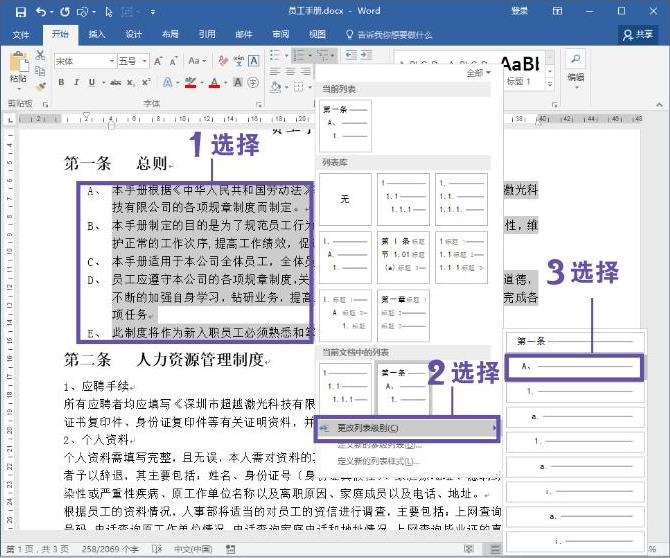This screenshot has height=558, width=670.
Task: Open the ribbon display options icon
Action: tap(557, 12)
